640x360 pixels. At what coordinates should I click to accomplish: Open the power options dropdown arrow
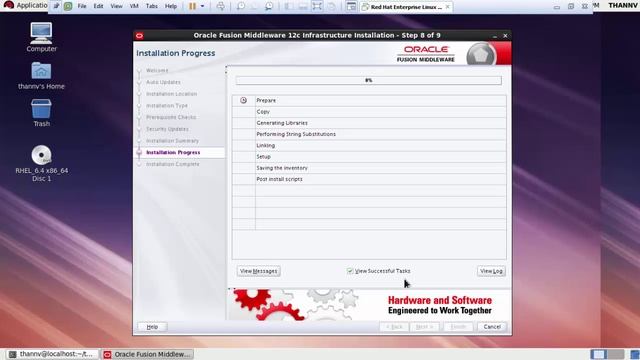click(202, 6)
